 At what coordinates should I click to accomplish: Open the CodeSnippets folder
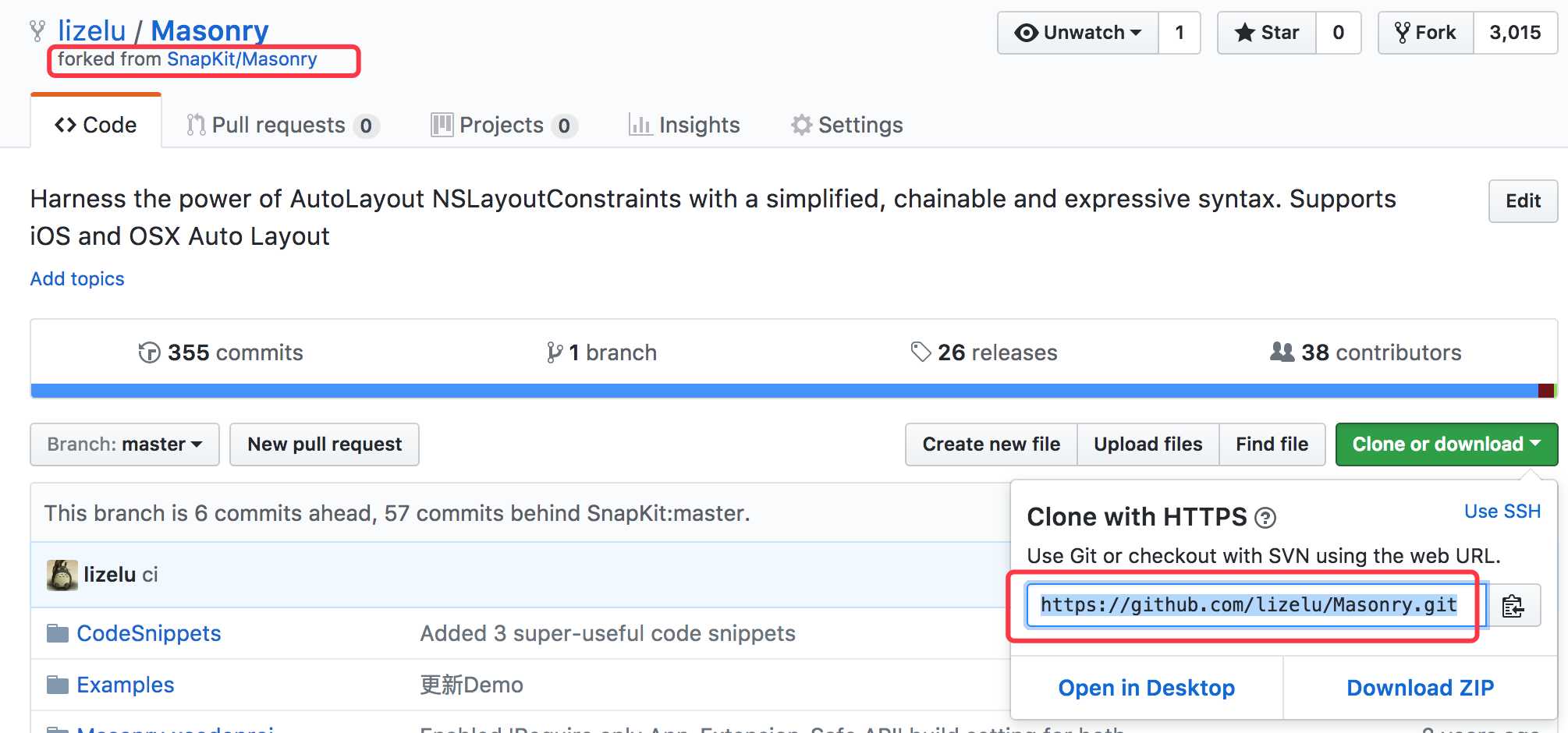(149, 633)
